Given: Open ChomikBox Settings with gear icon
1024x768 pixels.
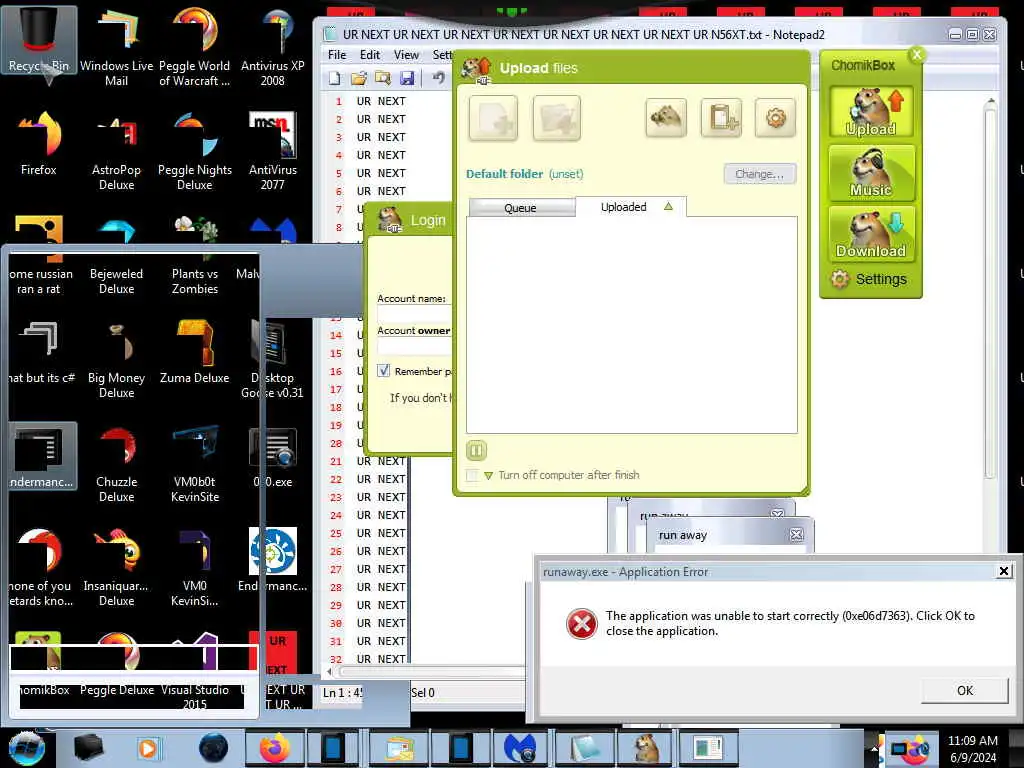Looking at the screenshot, I should point(869,280).
